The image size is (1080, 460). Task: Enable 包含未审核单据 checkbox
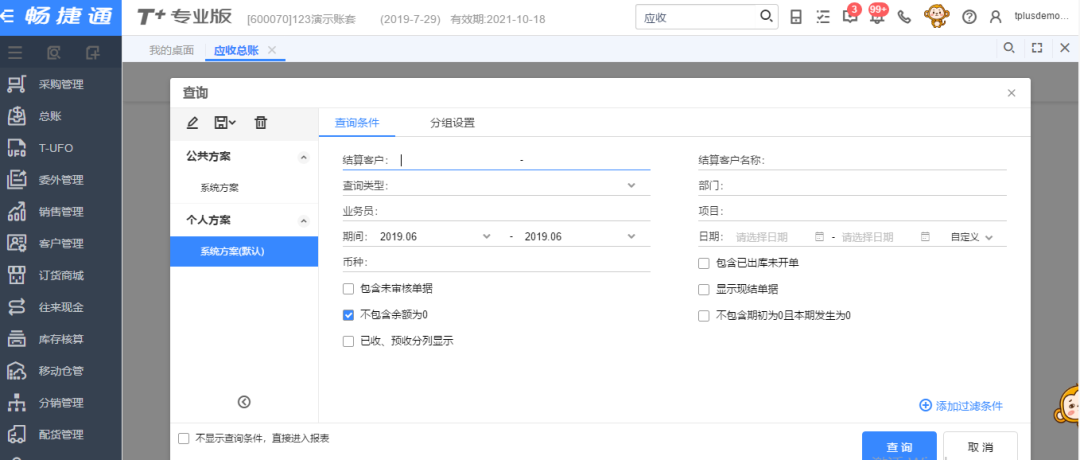click(348, 289)
